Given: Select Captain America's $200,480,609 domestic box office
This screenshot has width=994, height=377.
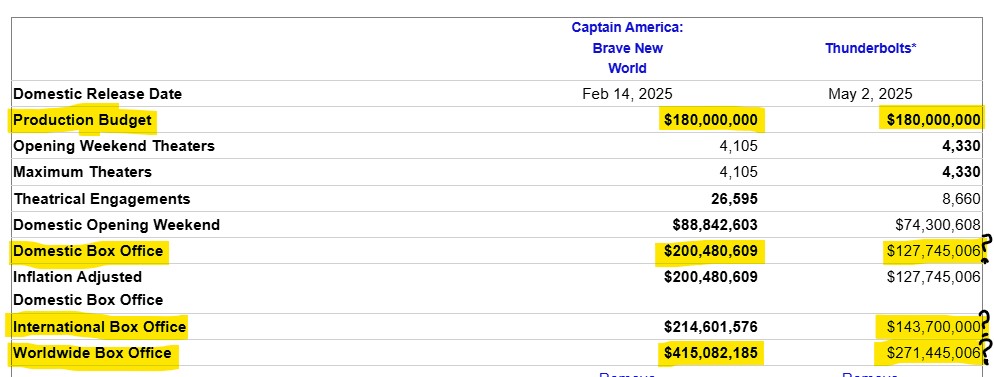Looking at the screenshot, I should (x=711, y=251).
